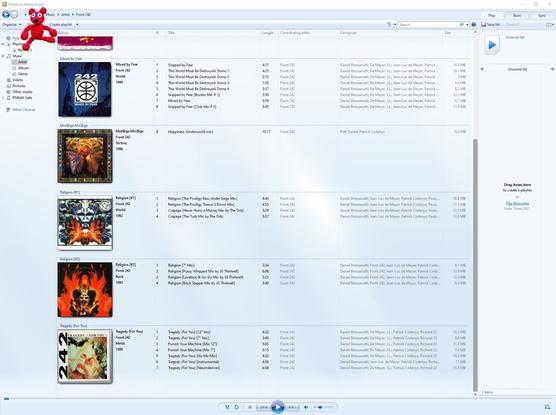
Task: Click in the Search input field
Action: click(x=429, y=24)
